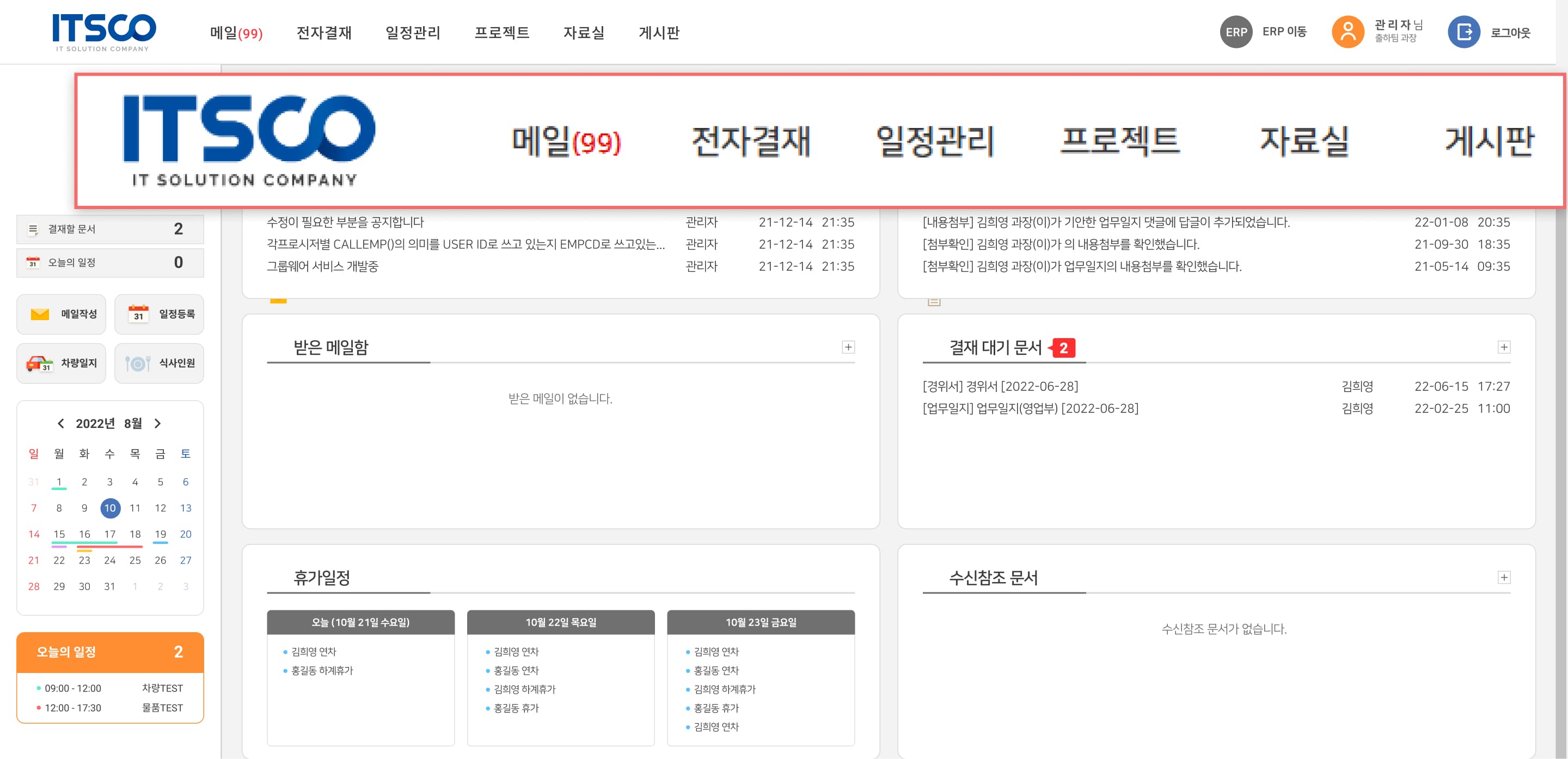
Task: Open the ERP 이동 round icon
Action: pos(1236,32)
